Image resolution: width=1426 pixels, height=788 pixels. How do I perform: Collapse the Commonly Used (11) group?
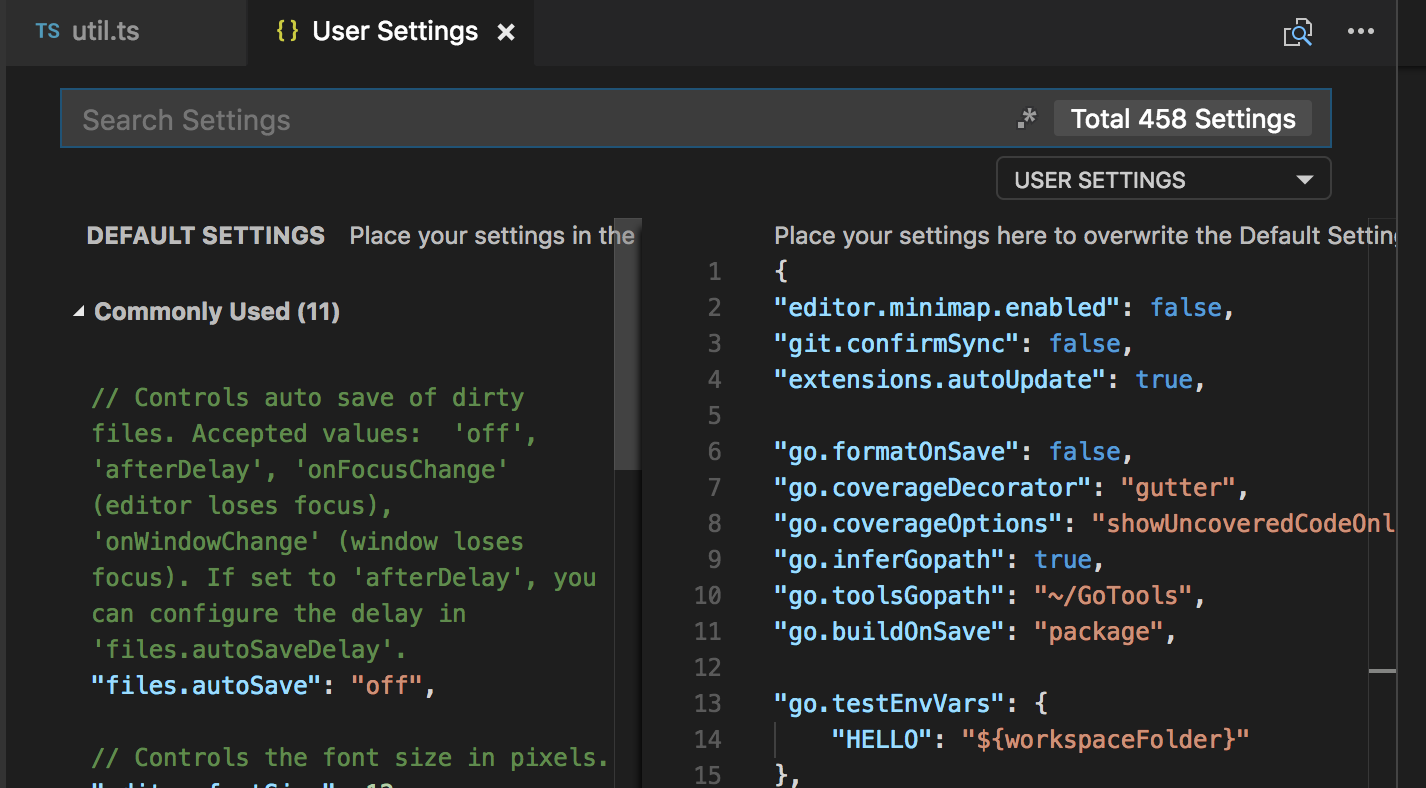point(79,312)
